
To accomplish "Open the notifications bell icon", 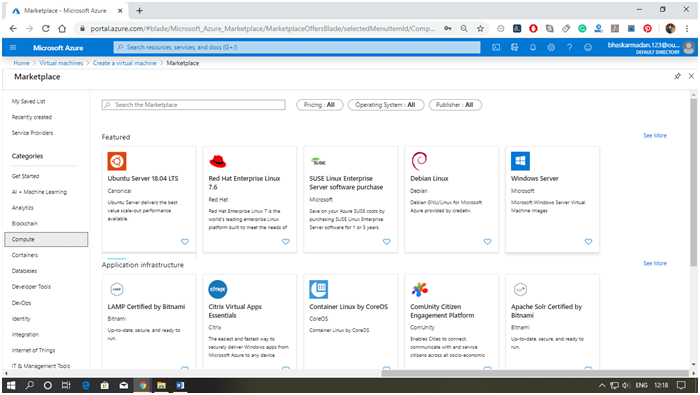I will [x=533, y=47].
